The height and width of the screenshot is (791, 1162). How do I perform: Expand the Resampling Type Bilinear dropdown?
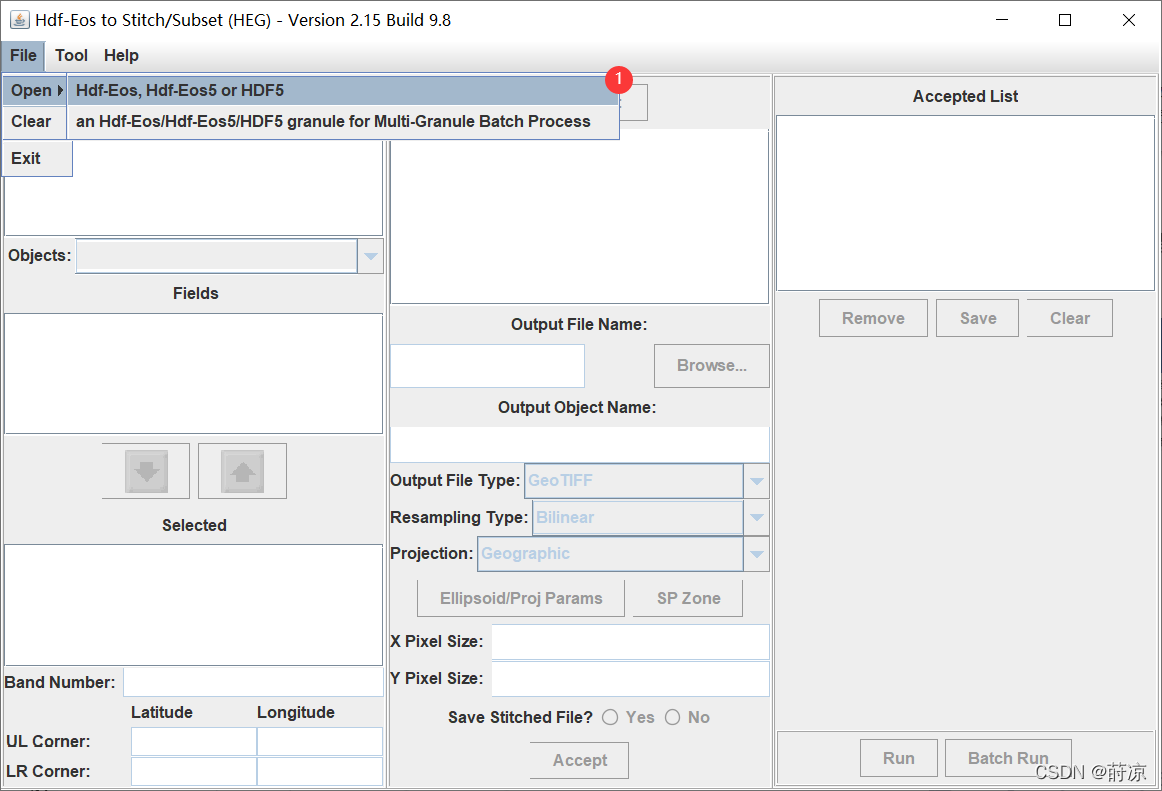point(756,517)
